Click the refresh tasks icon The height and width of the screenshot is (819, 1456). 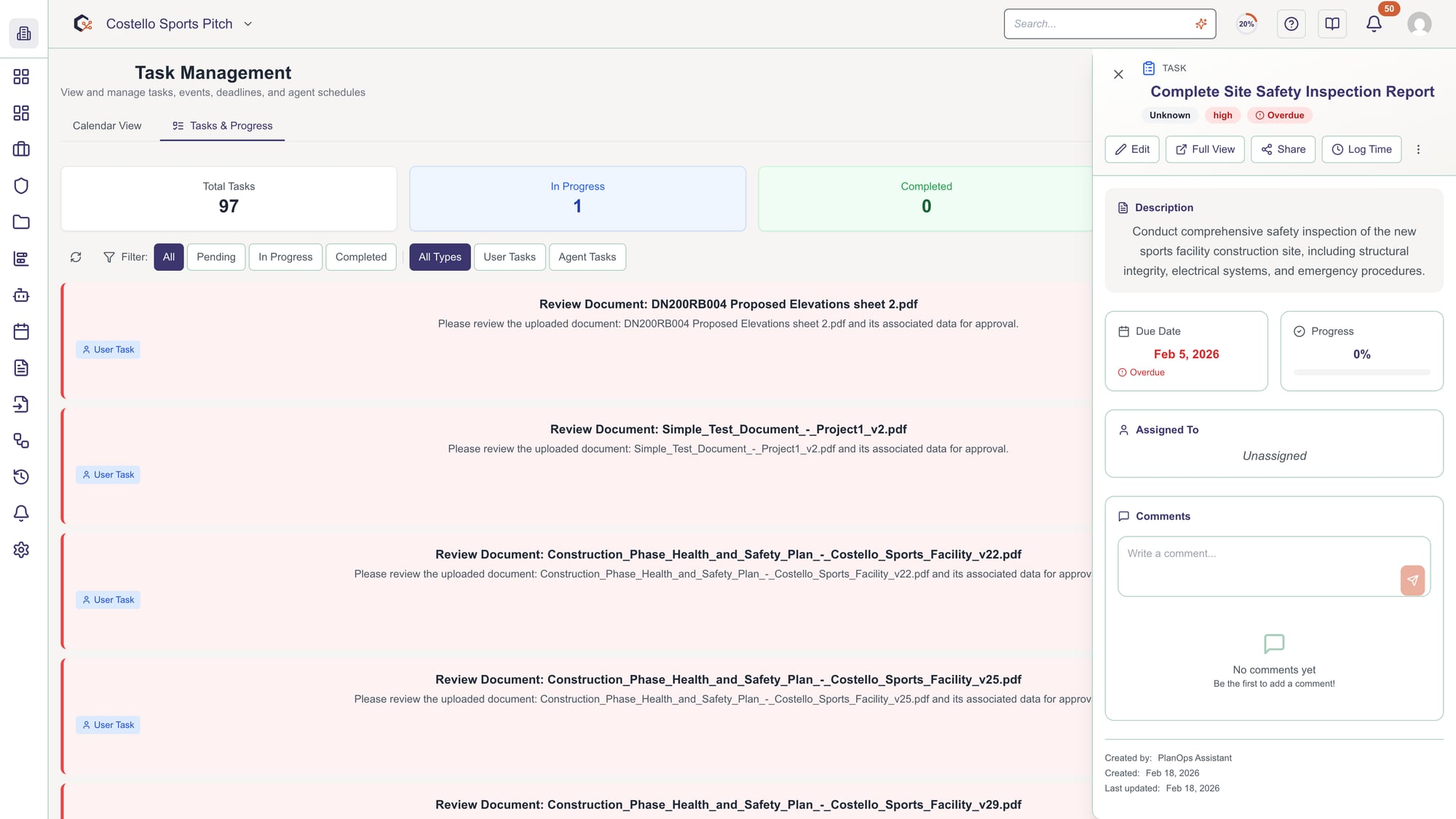76,257
